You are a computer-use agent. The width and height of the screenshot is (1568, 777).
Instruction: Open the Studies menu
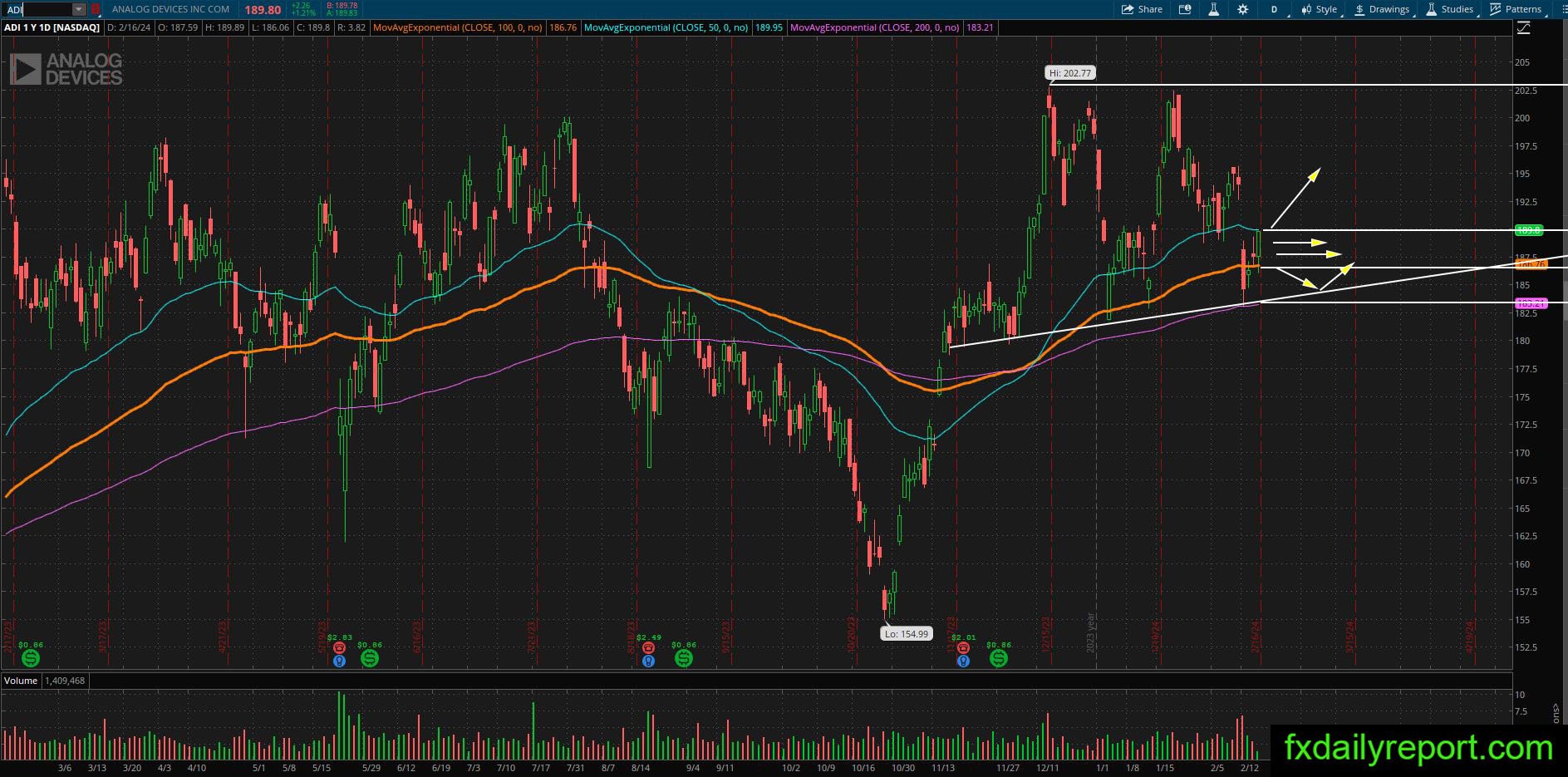click(1450, 9)
